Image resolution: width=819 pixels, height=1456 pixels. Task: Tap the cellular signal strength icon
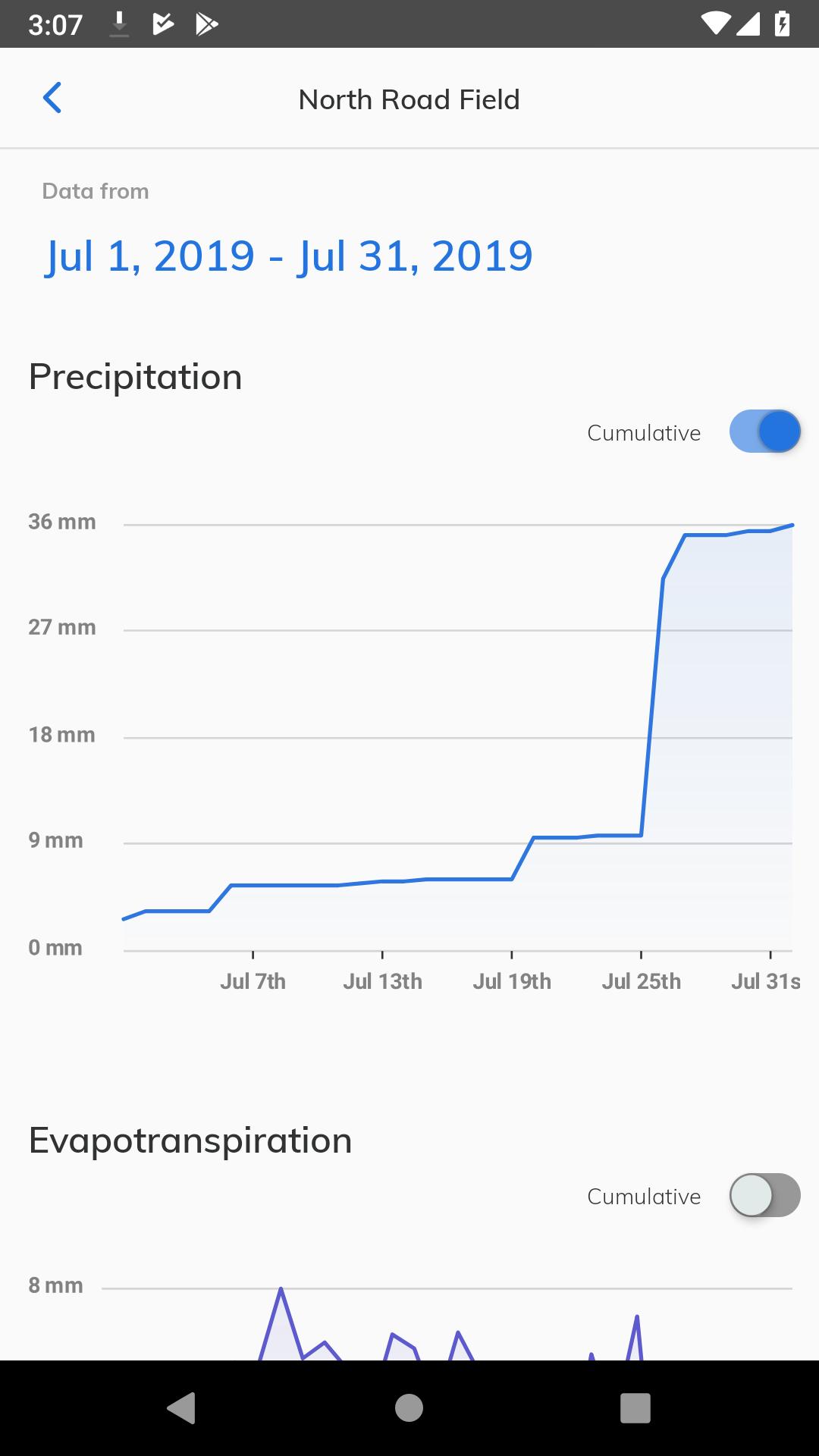(748, 24)
